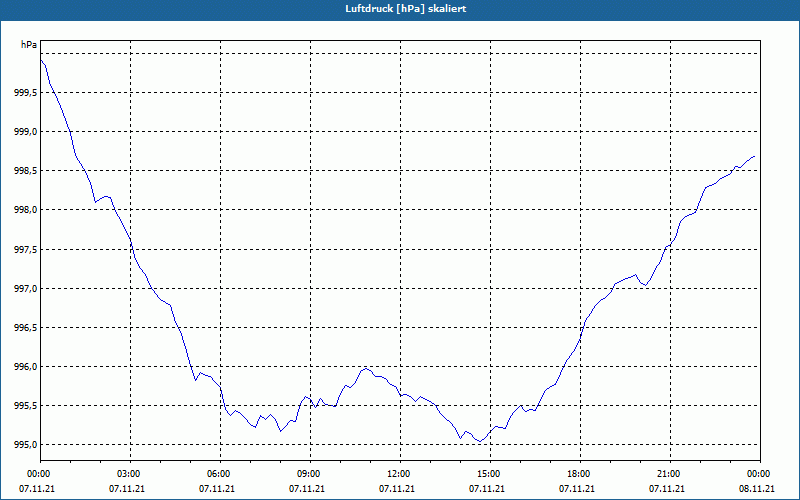Click the 18:00 time axis label
800x500 pixels.
pos(580,474)
